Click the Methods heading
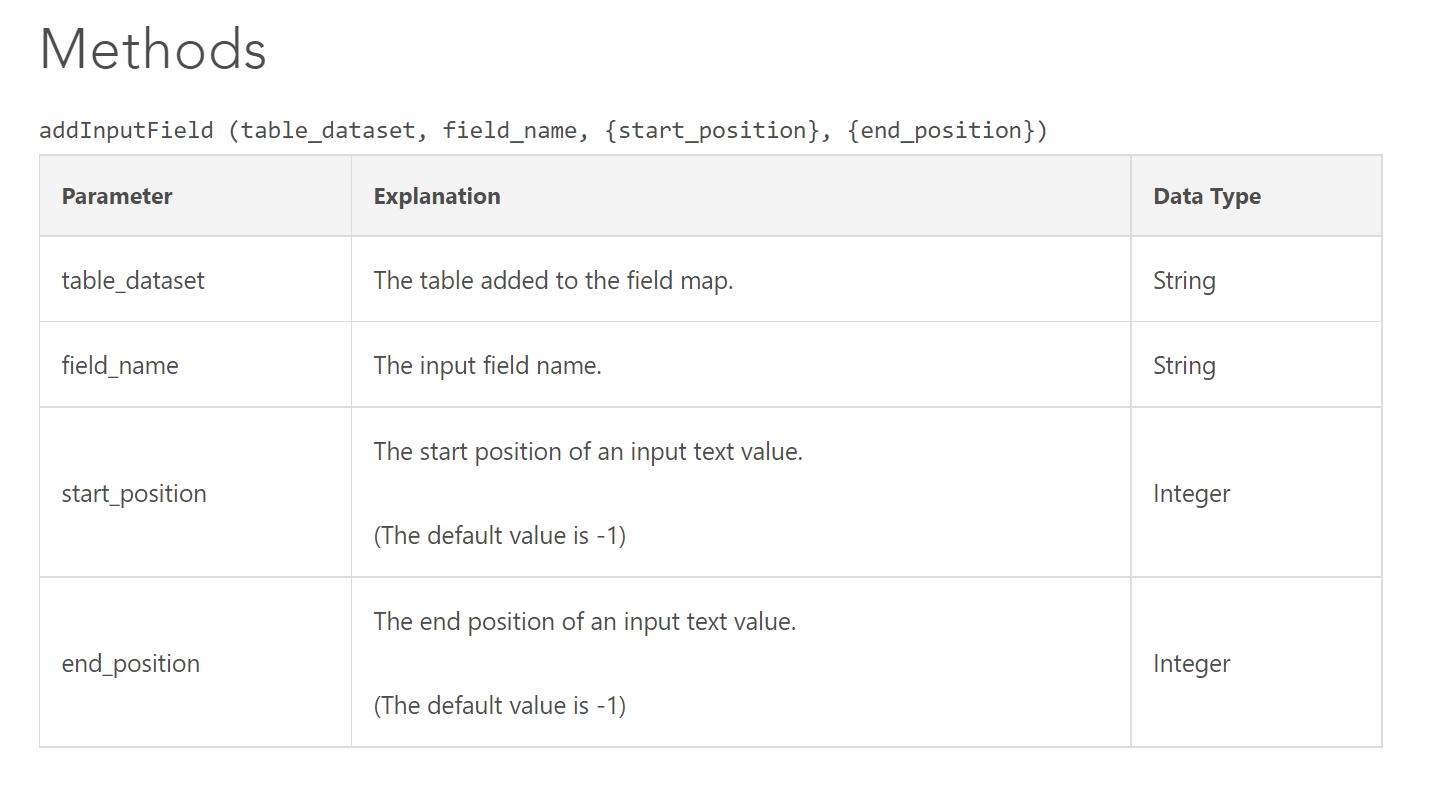1435x796 pixels. pyautogui.click(x=153, y=49)
